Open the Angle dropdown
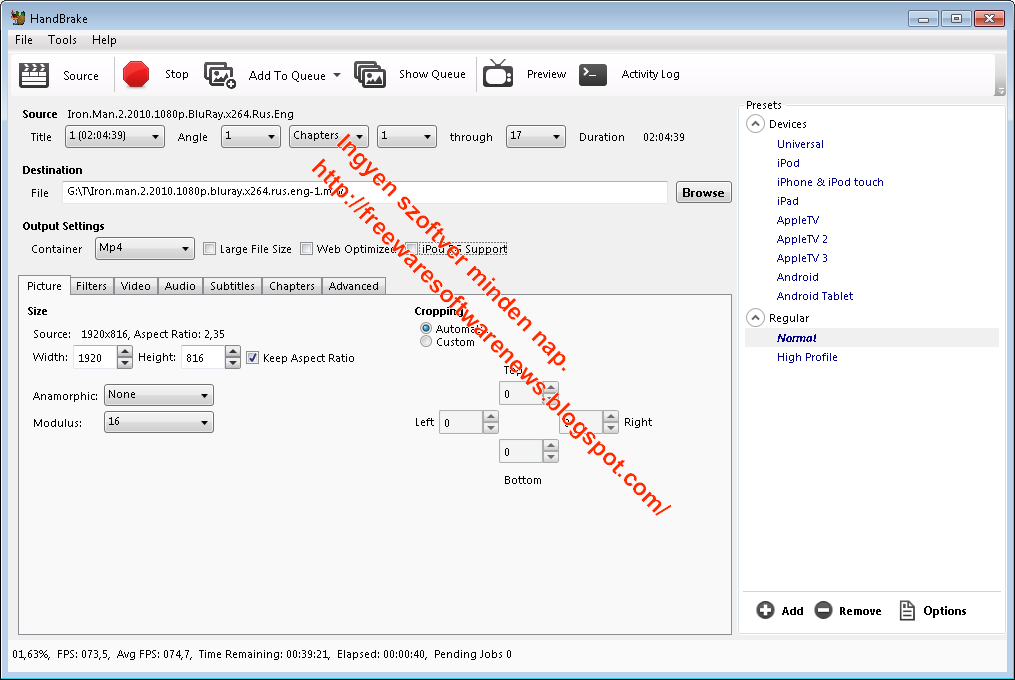Viewport: 1015px width, 680px height. (251, 137)
